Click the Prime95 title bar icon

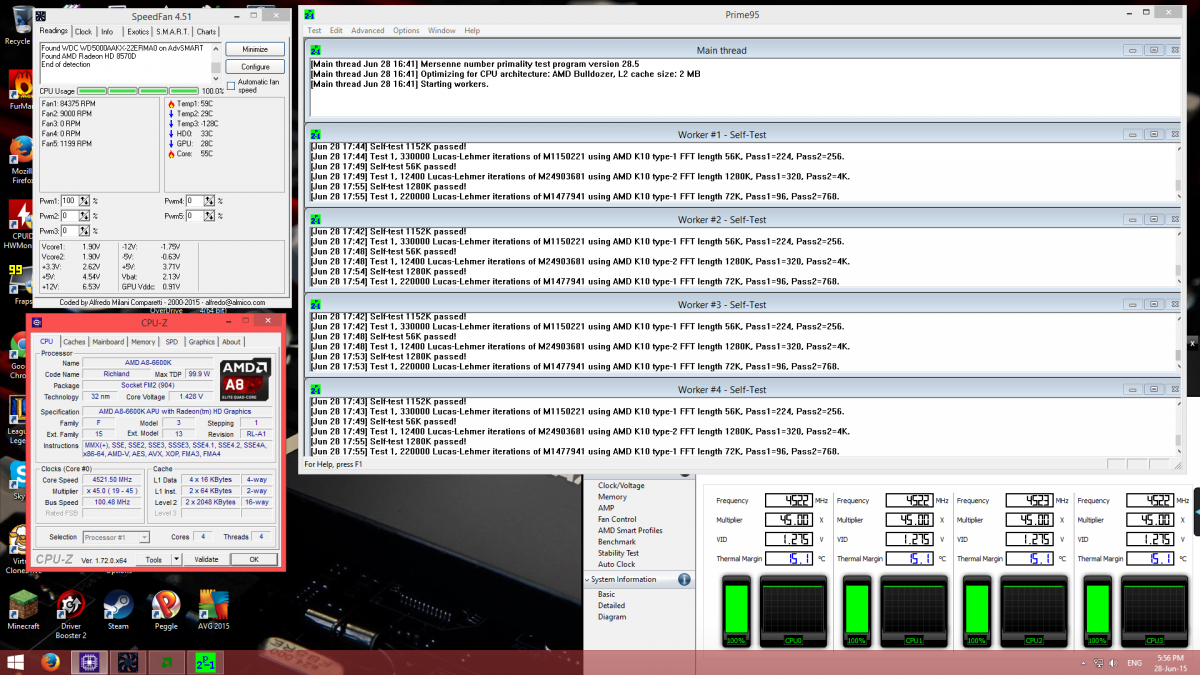pyautogui.click(x=310, y=17)
